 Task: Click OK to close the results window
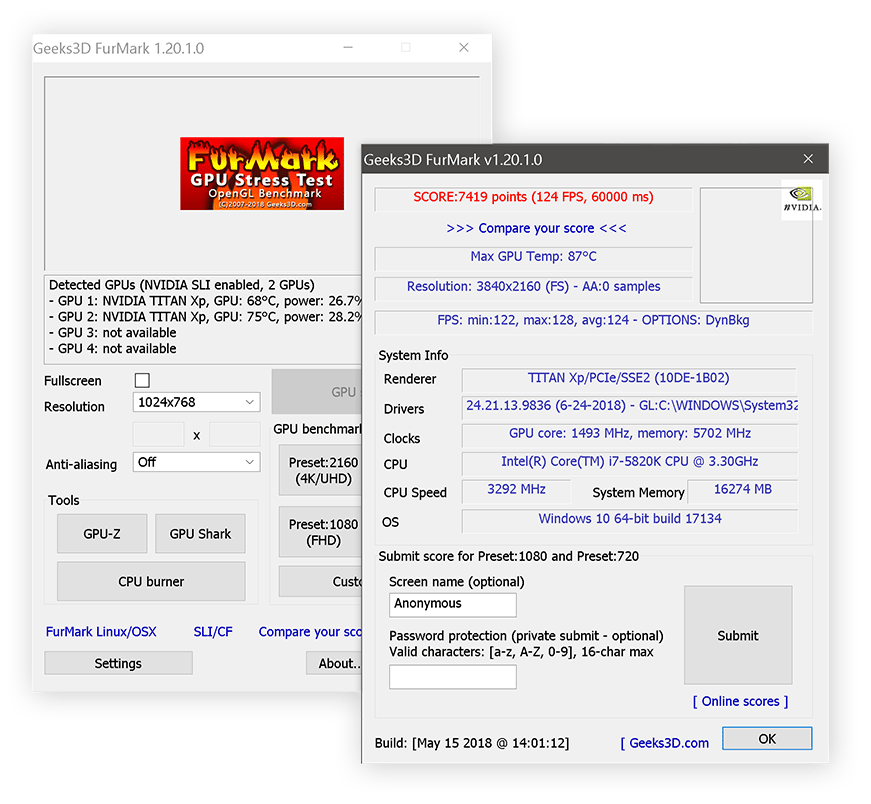click(768, 738)
